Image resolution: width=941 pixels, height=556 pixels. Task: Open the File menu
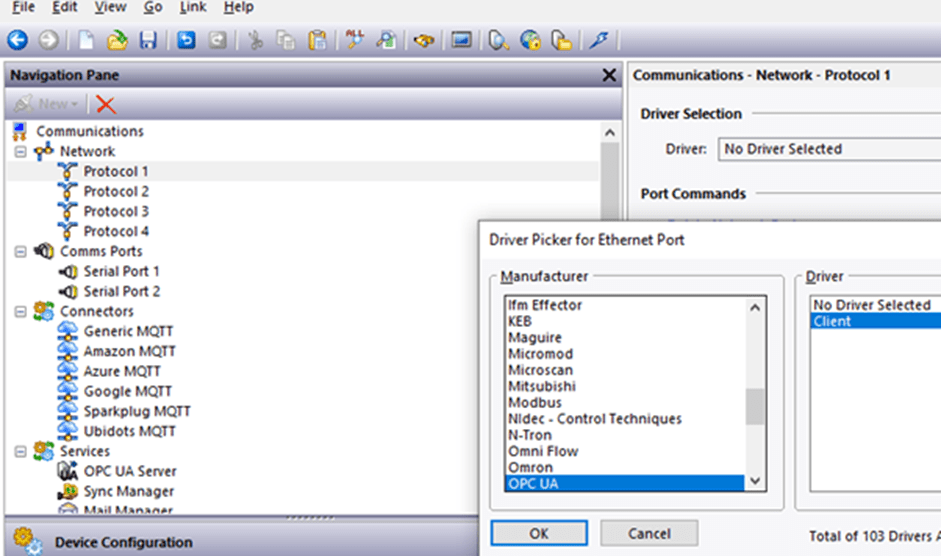[24, 7]
